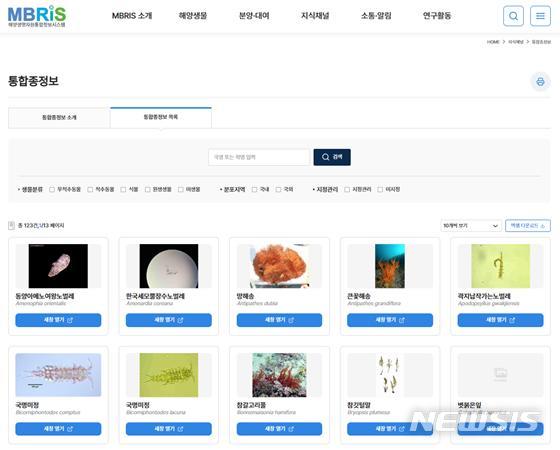The image size is (560, 450).
Task: Check the 식물 filter checkbox
Action: (123, 189)
